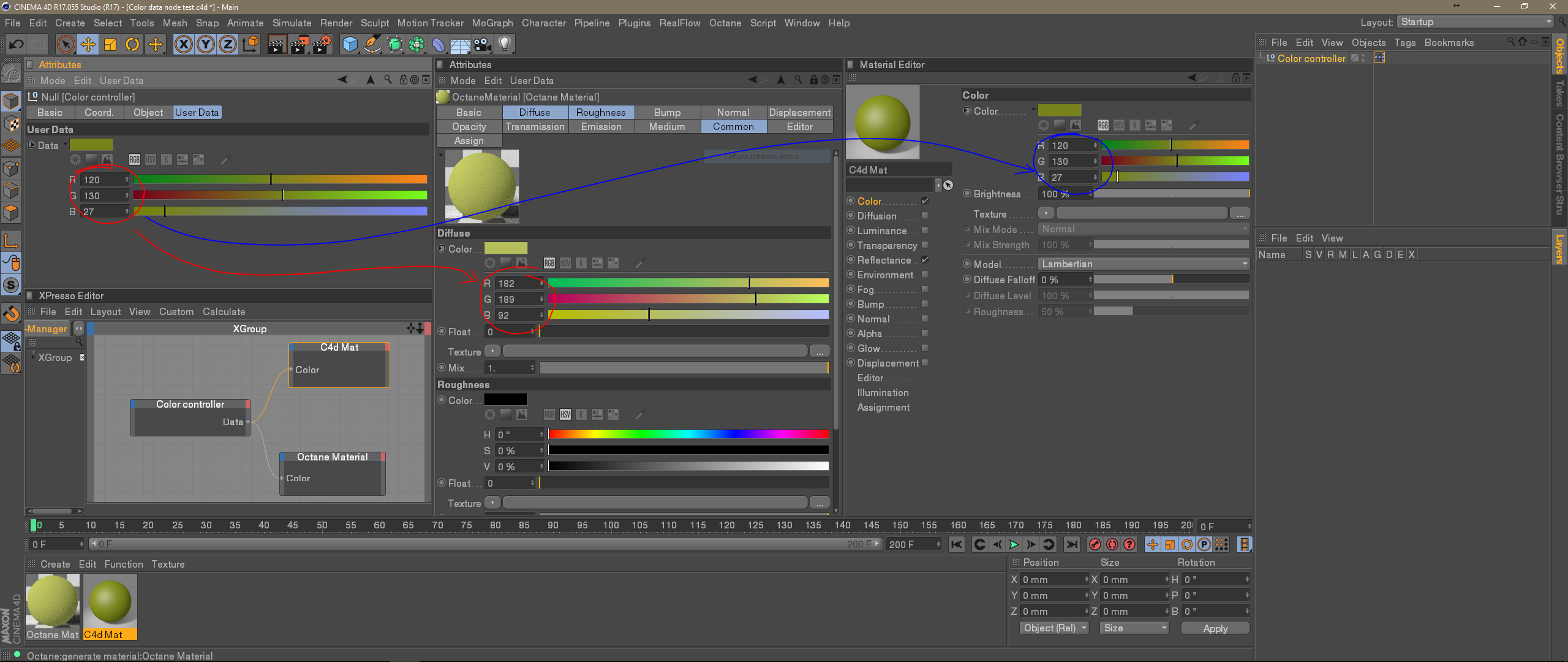Enable the Transparency channel checkbox
1568x662 pixels.
coord(925,245)
